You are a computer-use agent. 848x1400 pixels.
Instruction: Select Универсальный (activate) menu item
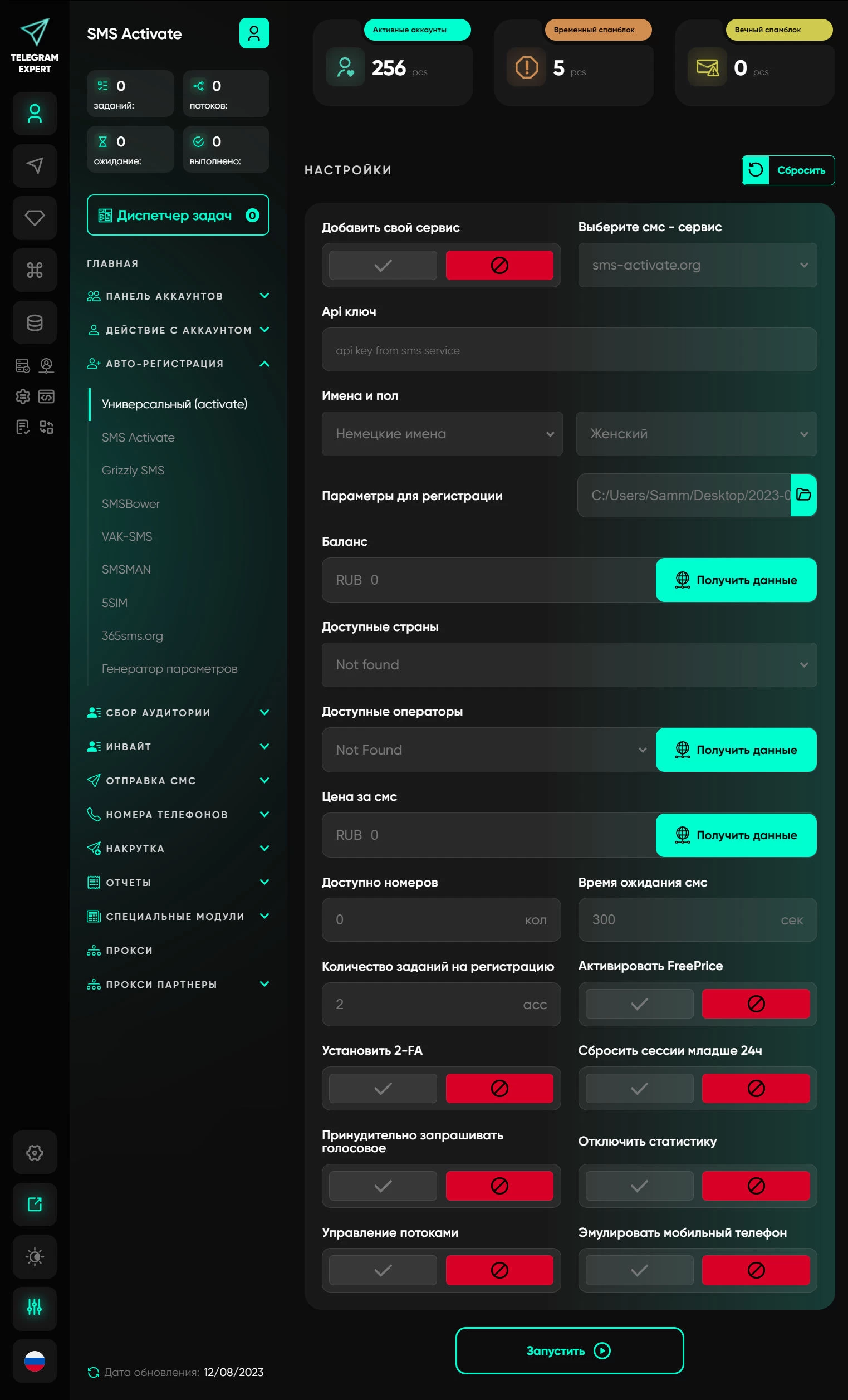[174, 404]
